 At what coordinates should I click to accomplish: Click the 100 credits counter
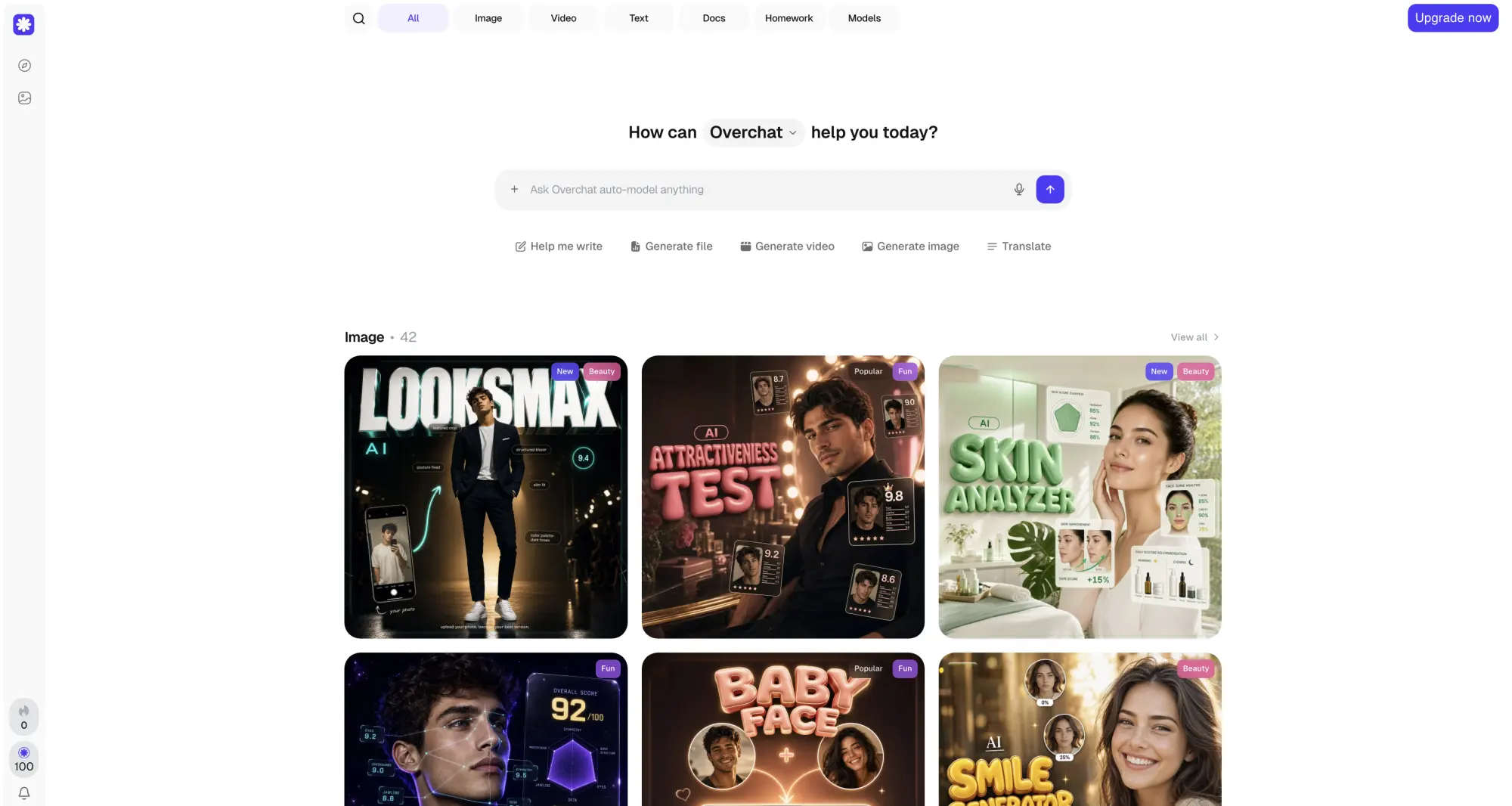(x=24, y=759)
